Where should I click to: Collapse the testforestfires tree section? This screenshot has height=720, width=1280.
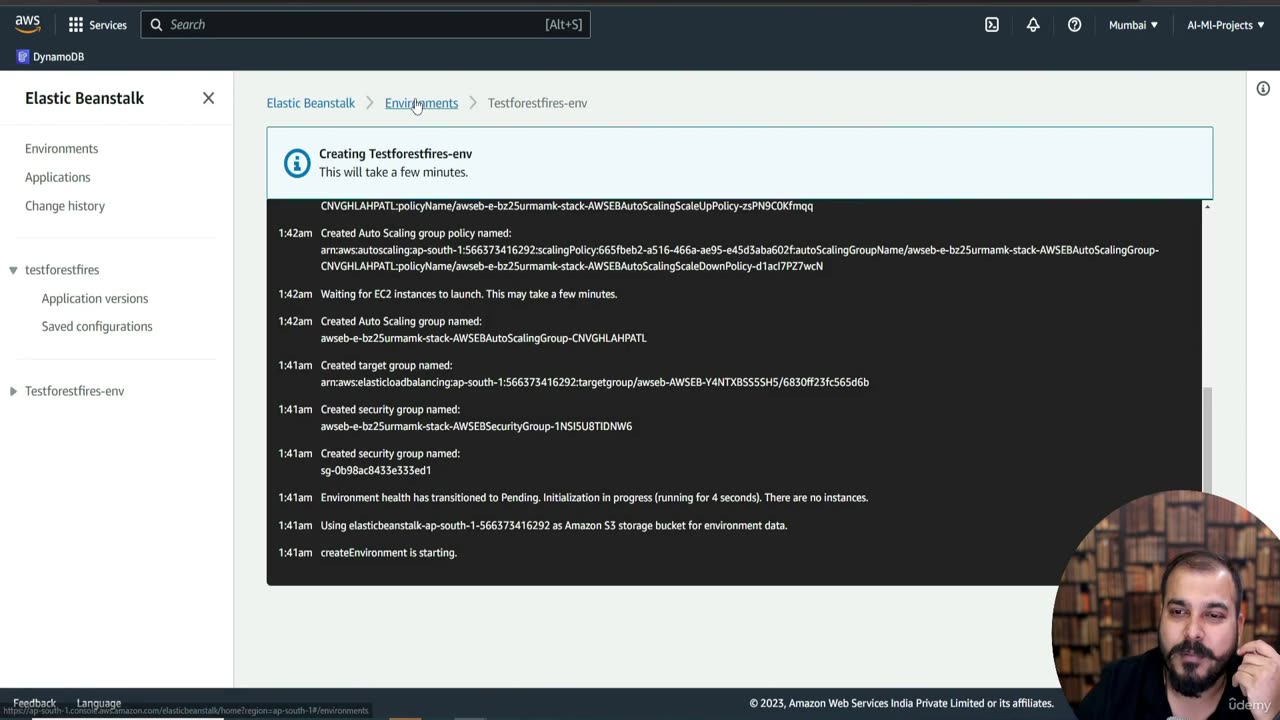(13, 270)
